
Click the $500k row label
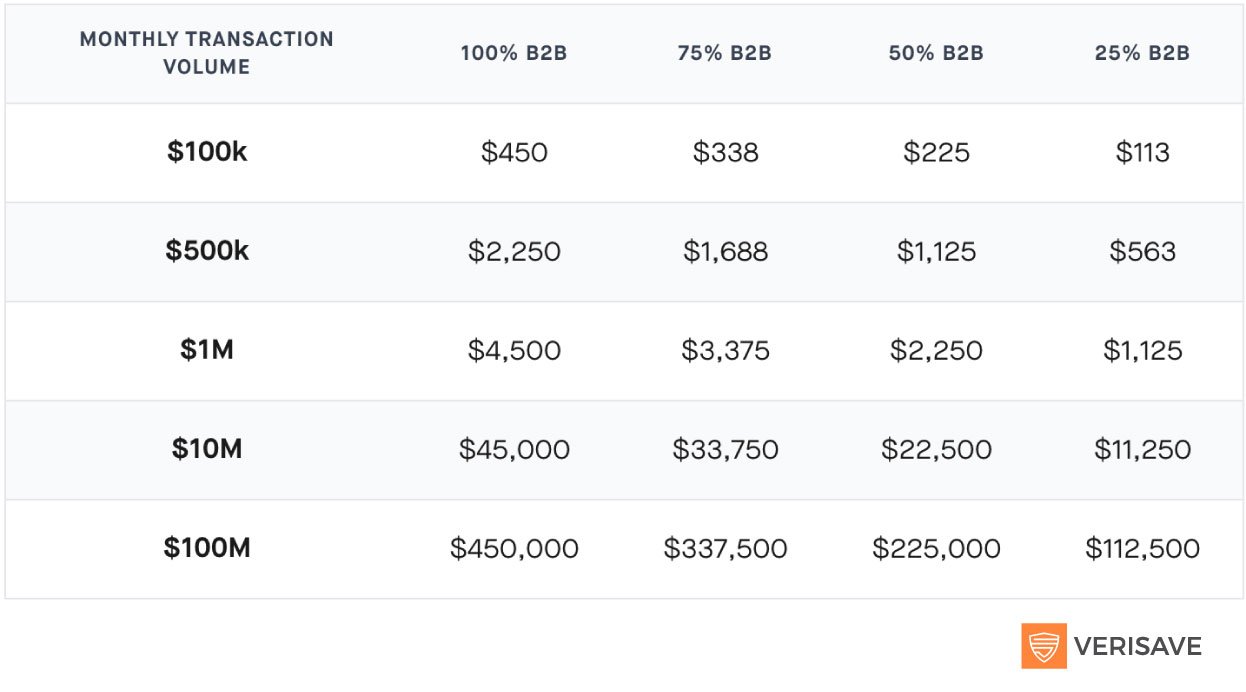pos(207,251)
